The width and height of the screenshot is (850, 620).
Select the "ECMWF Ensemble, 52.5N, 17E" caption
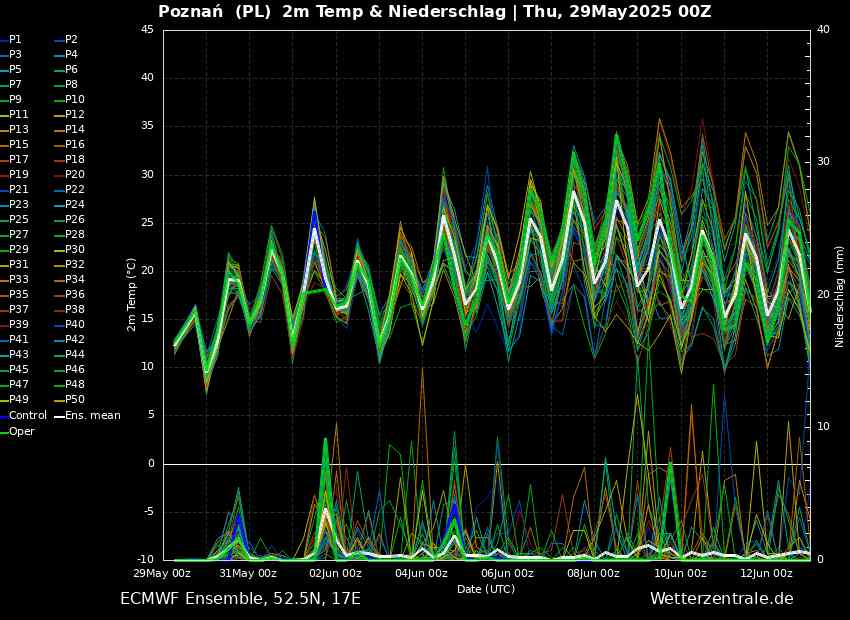tap(240, 599)
